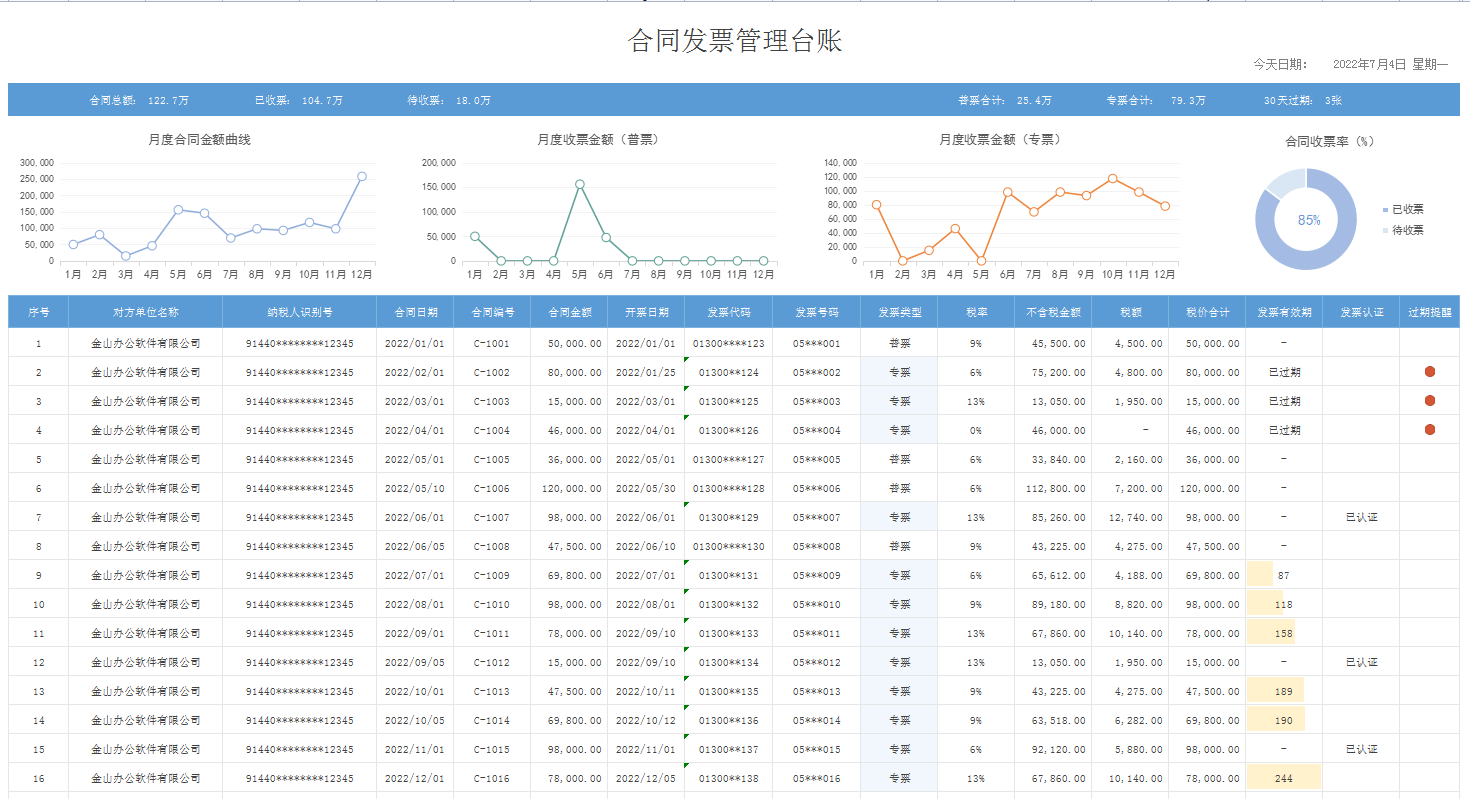Image resolution: width=1470 pixels, height=799 pixels.
Task: Select the December point on 月度合同金额曲线 chart
Action: 362,176
